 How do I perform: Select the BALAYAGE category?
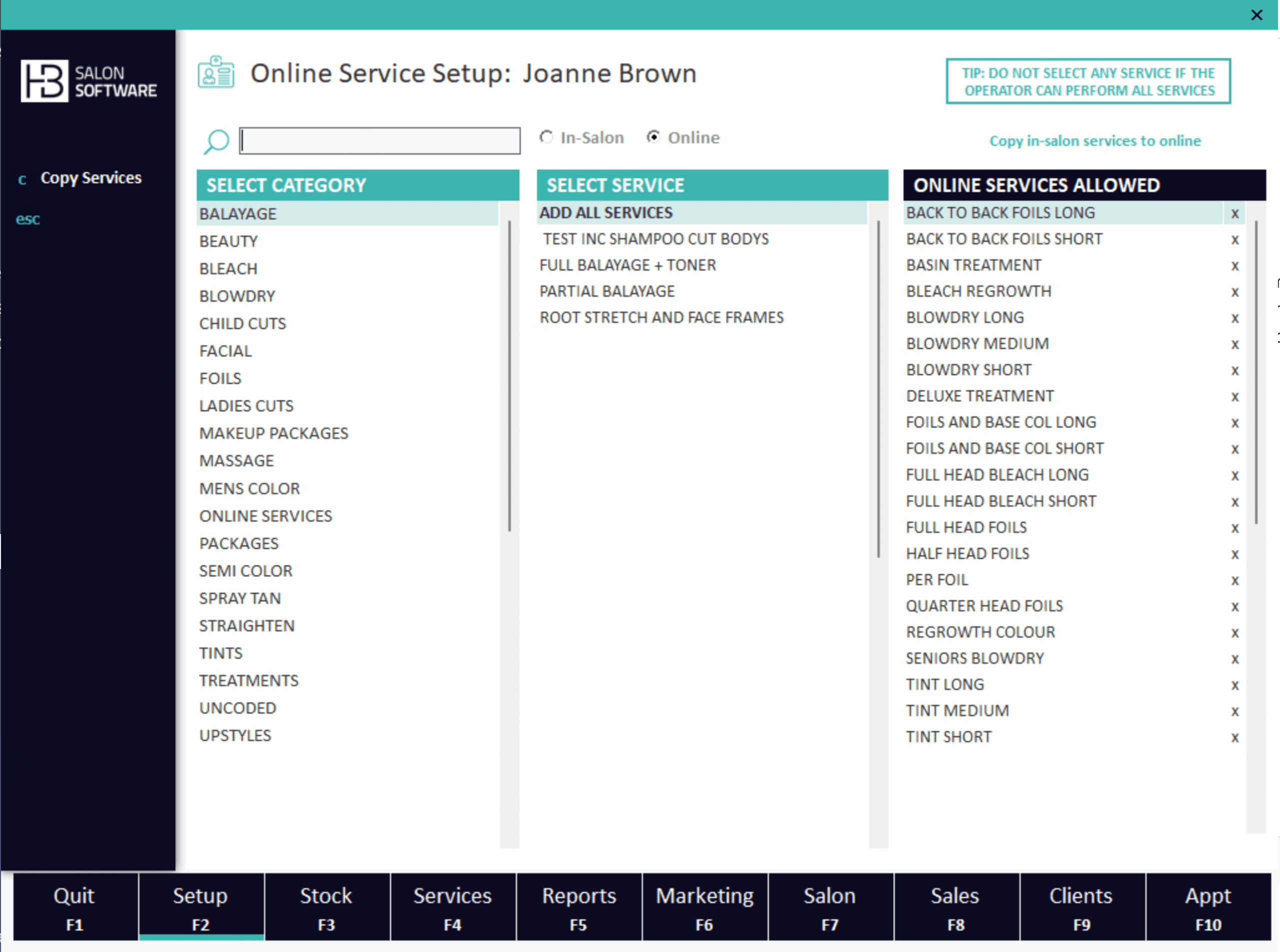237,213
